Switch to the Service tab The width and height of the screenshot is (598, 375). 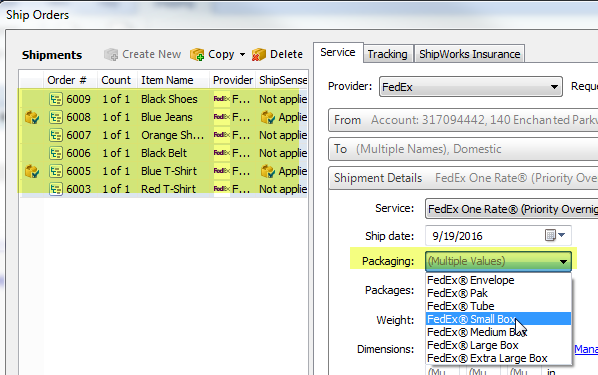click(x=338, y=52)
